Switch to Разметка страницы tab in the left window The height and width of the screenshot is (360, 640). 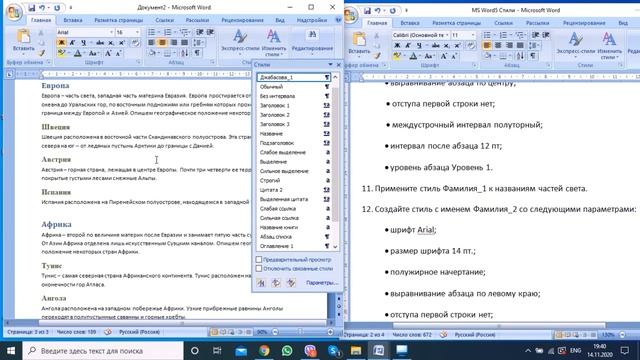[x=118, y=20]
